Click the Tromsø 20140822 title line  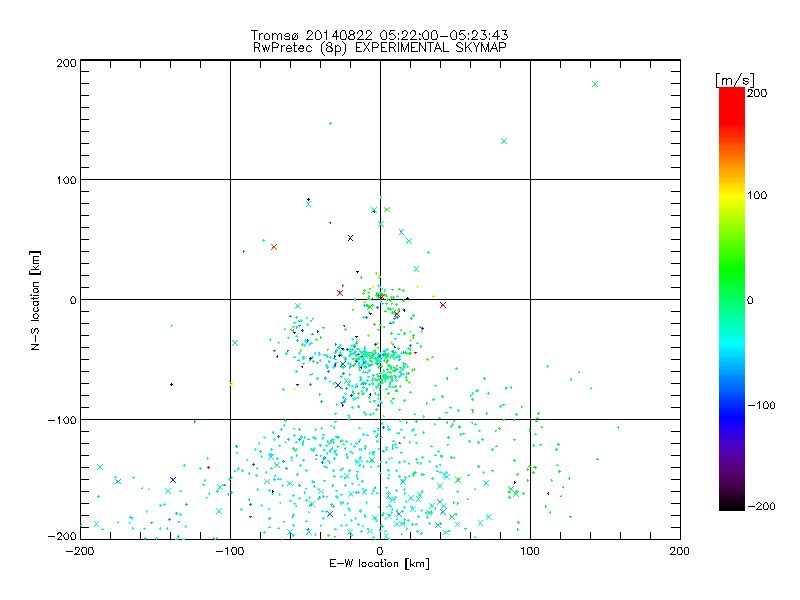380,35
